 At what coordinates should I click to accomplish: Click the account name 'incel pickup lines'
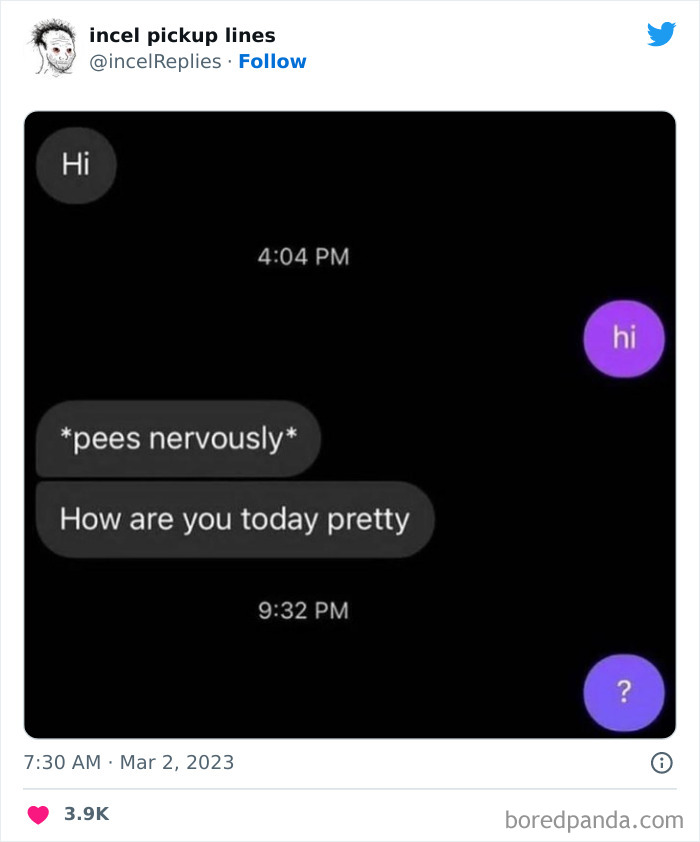(182, 35)
